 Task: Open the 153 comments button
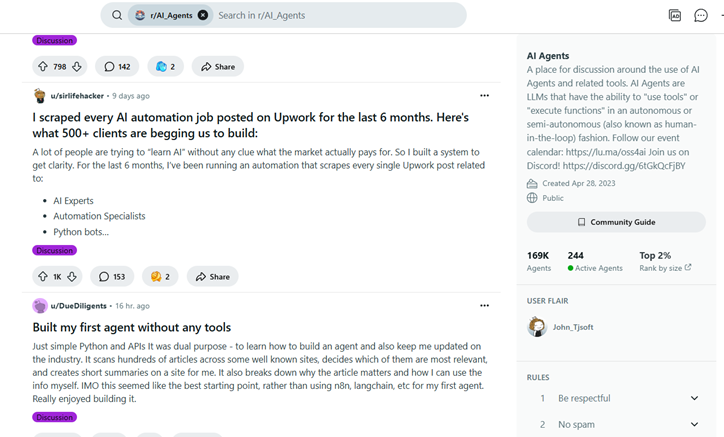click(x=112, y=276)
